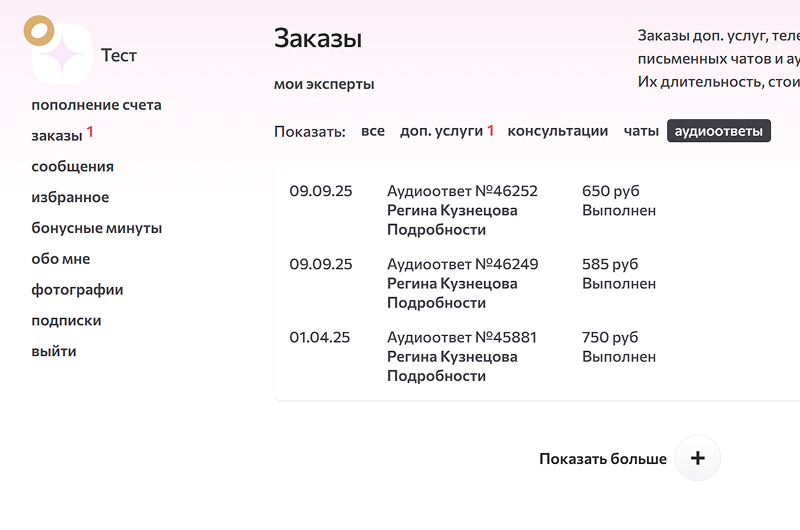The height and width of the screenshot is (530, 800).
Task: Click Показать больше text
Action: click(x=602, y=459)
